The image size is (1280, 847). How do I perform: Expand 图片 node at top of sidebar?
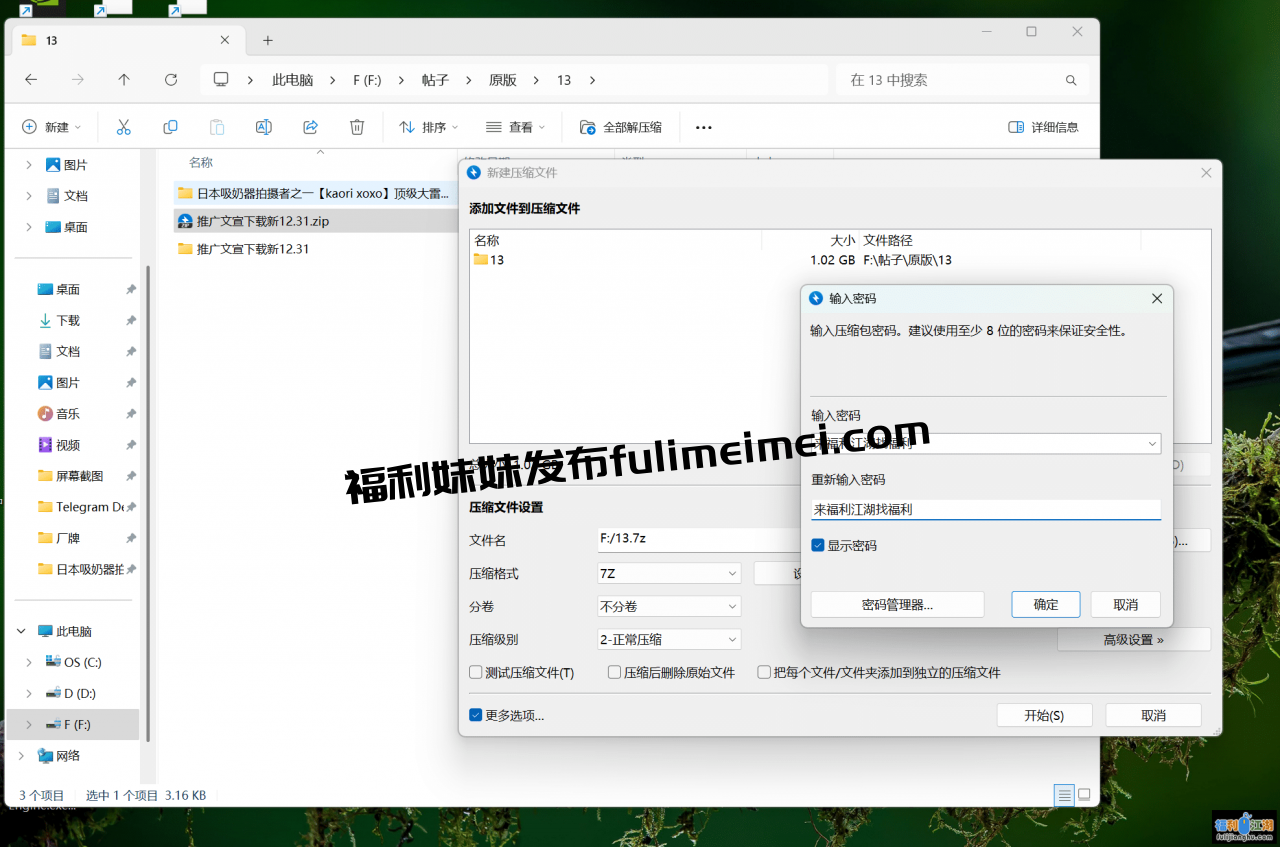(x=29, y=165)
